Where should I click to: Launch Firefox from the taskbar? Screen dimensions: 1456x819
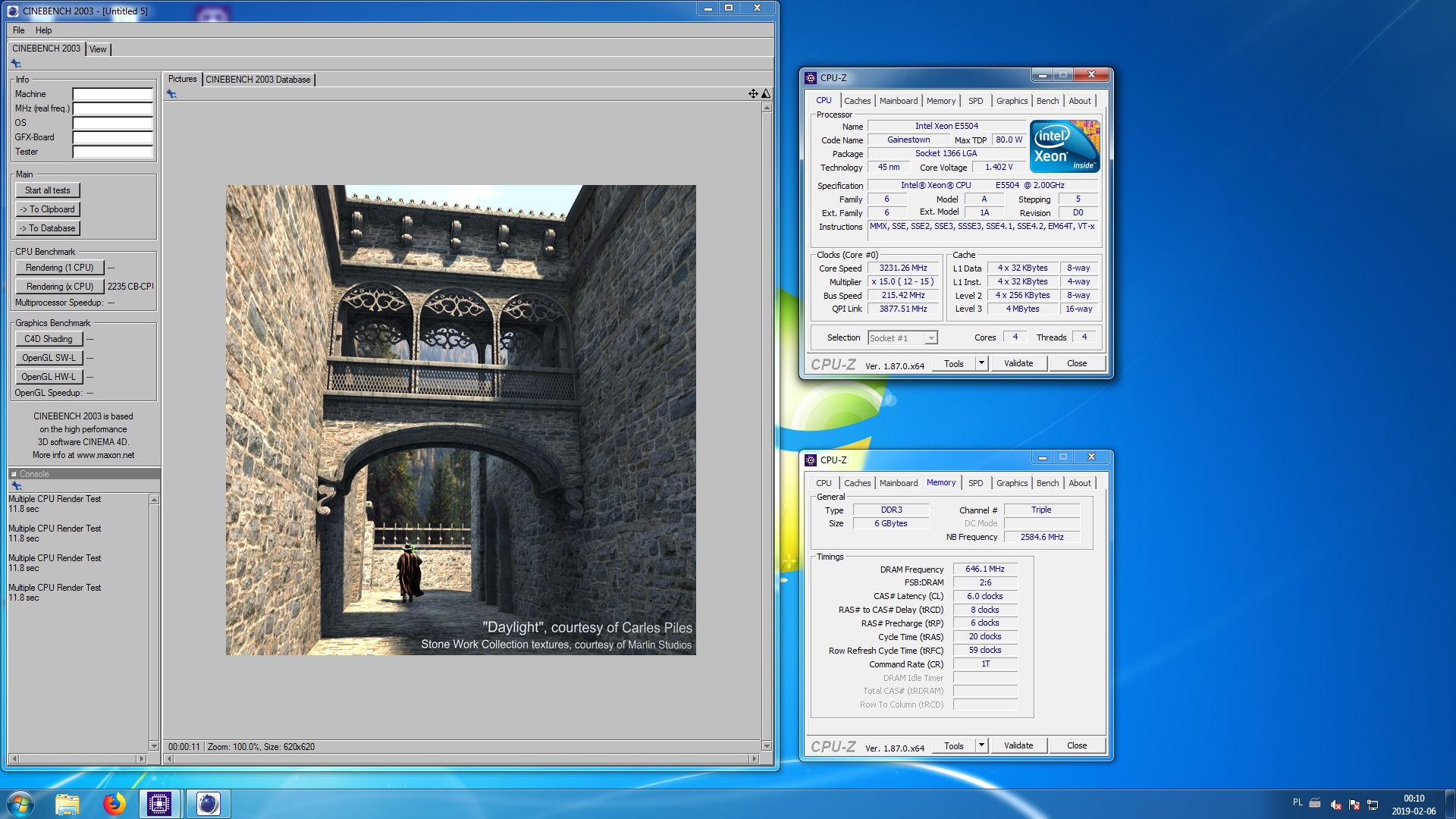114,804
